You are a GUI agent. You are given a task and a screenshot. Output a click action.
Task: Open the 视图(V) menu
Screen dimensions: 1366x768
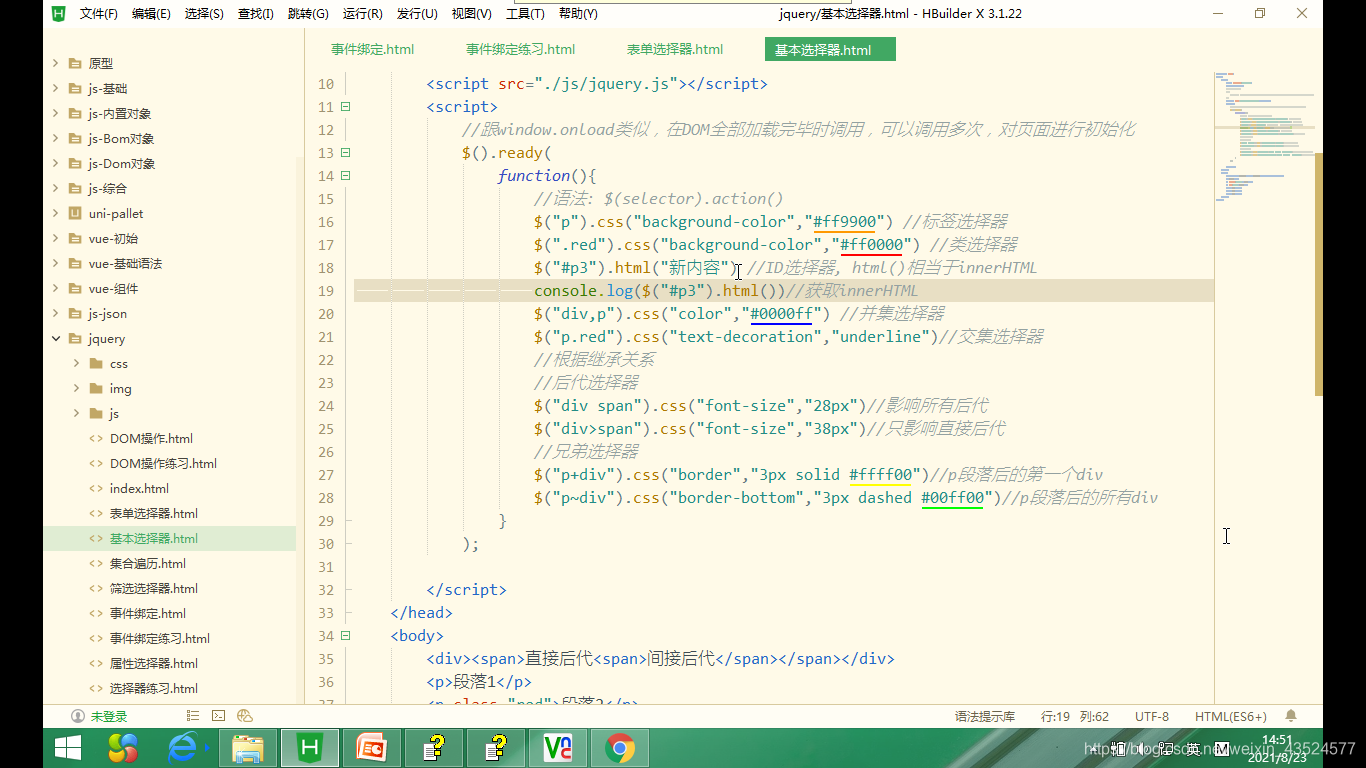pyautogui.click(x=471, y=14)
